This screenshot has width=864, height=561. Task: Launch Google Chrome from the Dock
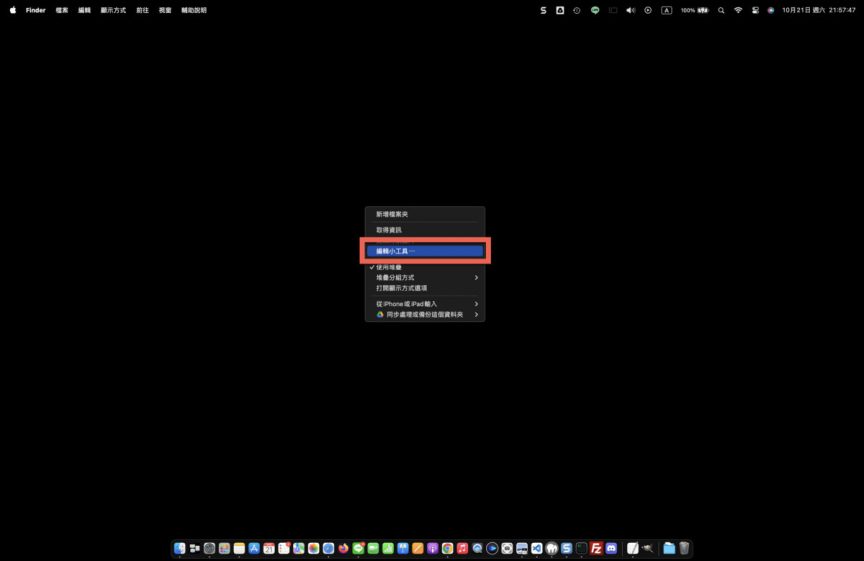tap(447, 548)
